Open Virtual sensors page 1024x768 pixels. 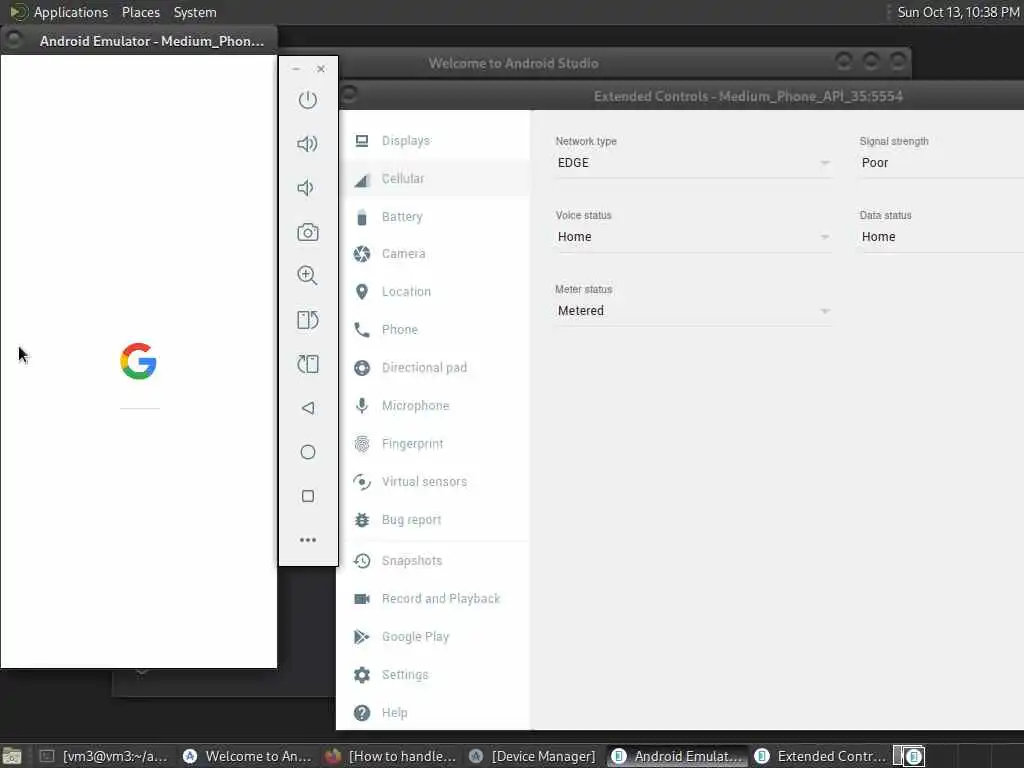434,481
